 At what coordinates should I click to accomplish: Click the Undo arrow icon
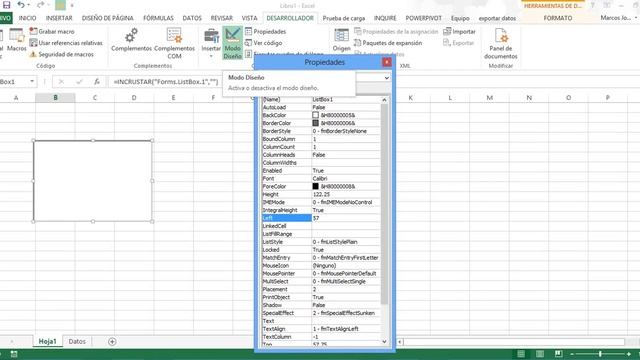click(x=21, y=5)
